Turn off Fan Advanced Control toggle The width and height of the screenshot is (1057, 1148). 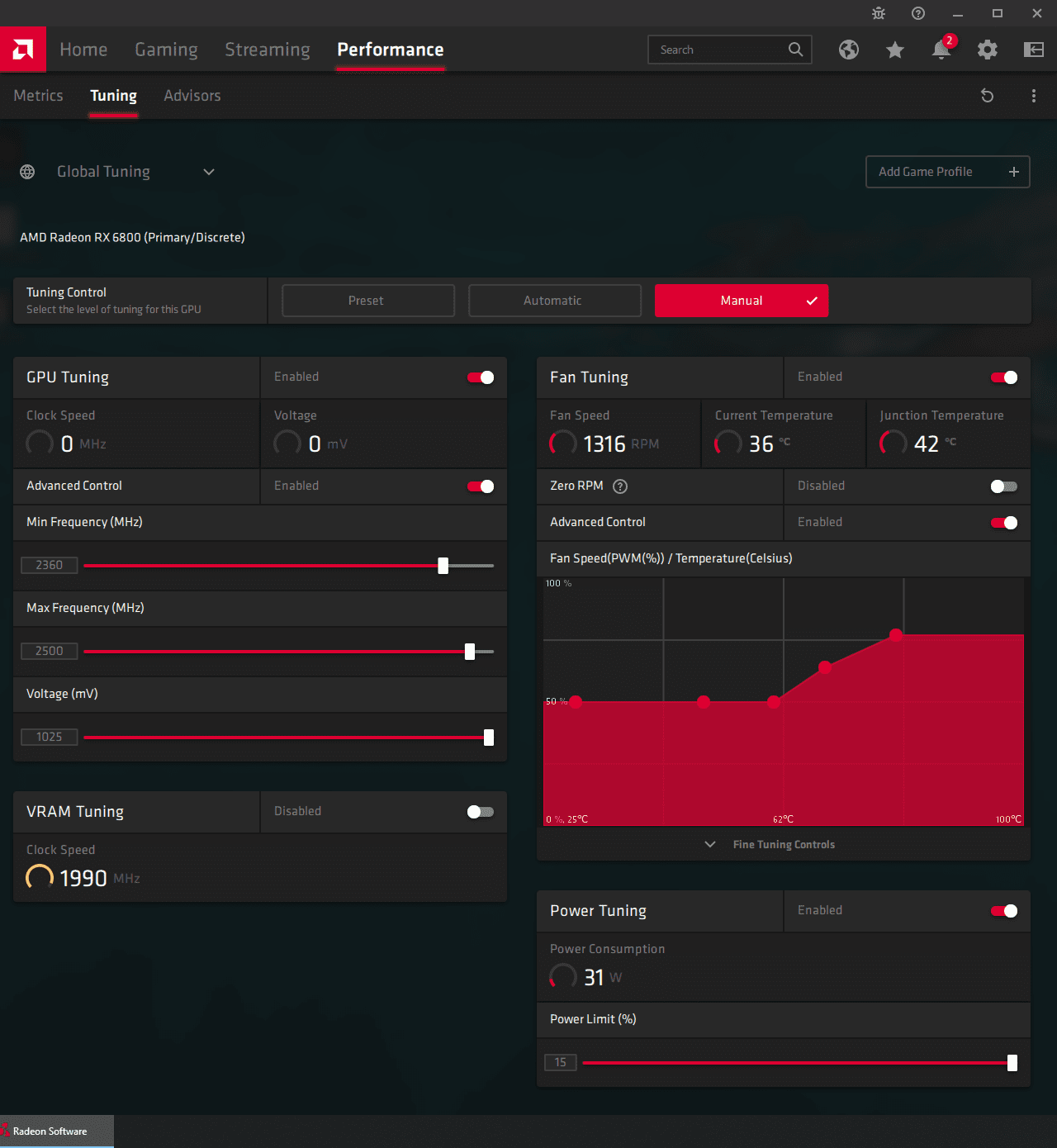point(1004,523)
